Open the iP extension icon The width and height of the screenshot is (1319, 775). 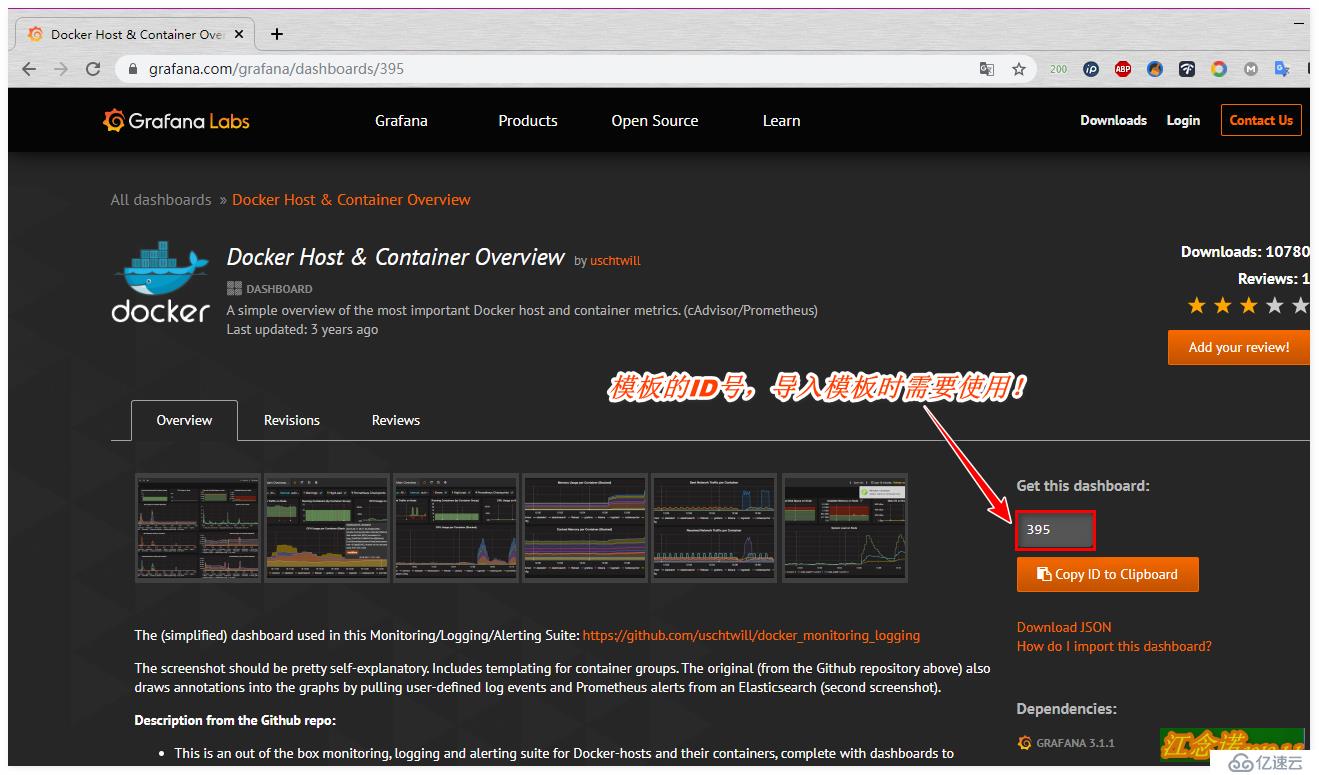click(1091, 69)
